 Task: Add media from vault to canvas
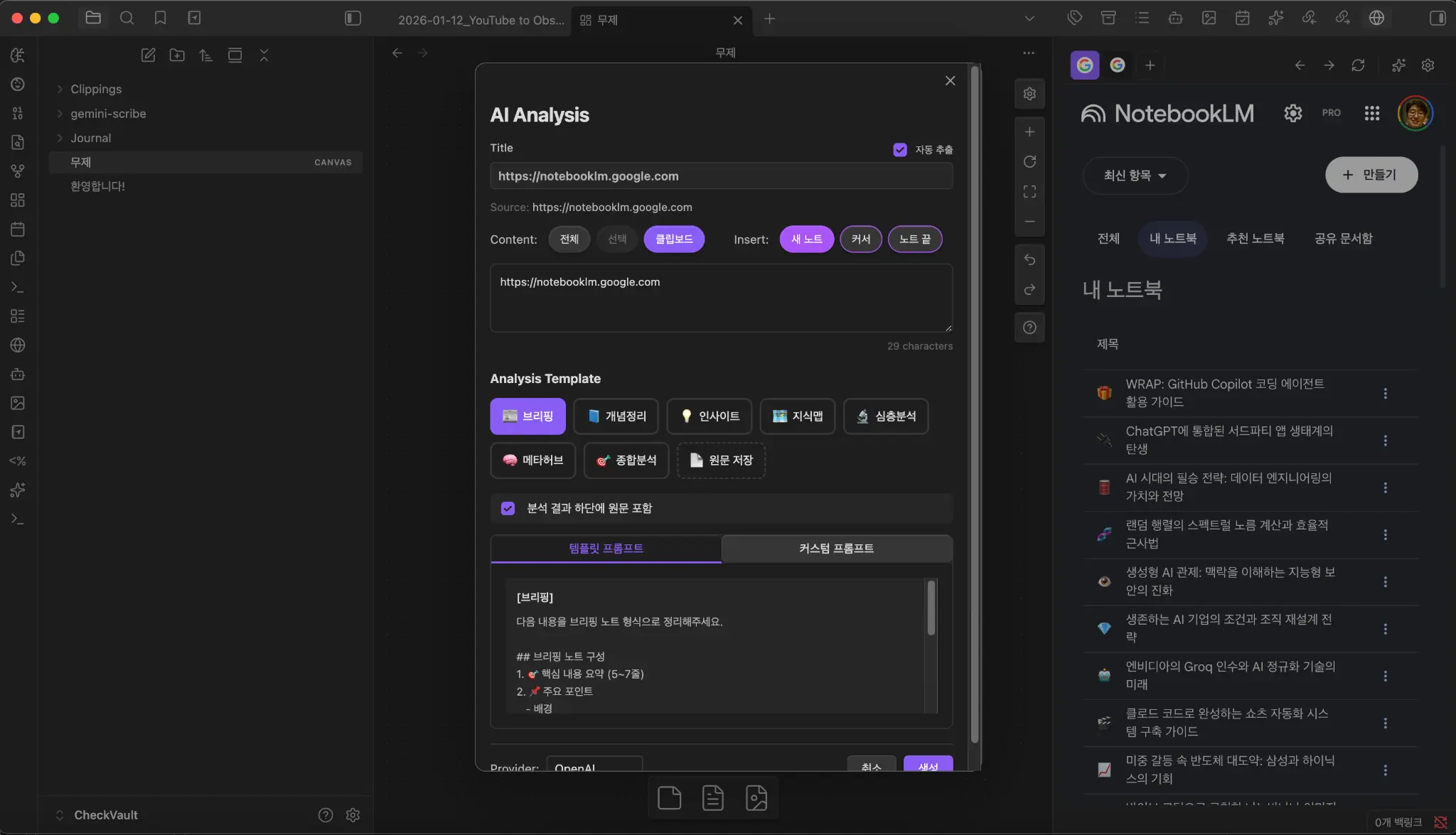[756, 798]
